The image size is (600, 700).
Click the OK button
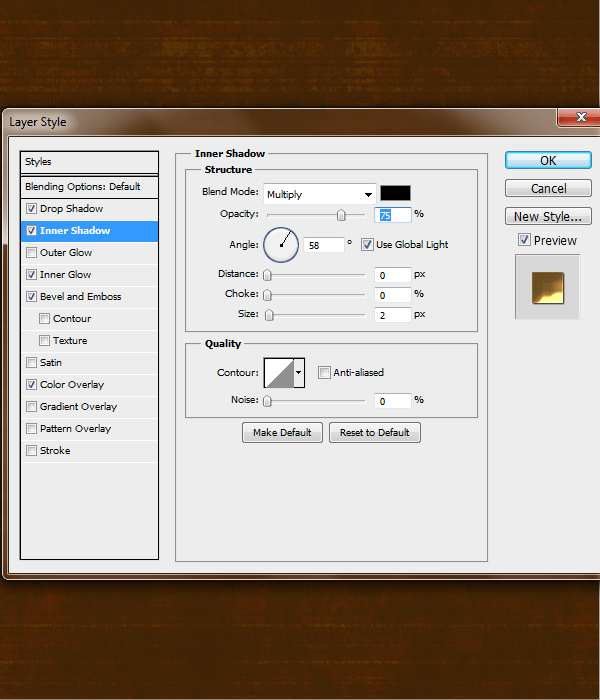pyautogui.click(x=548, y=160)
